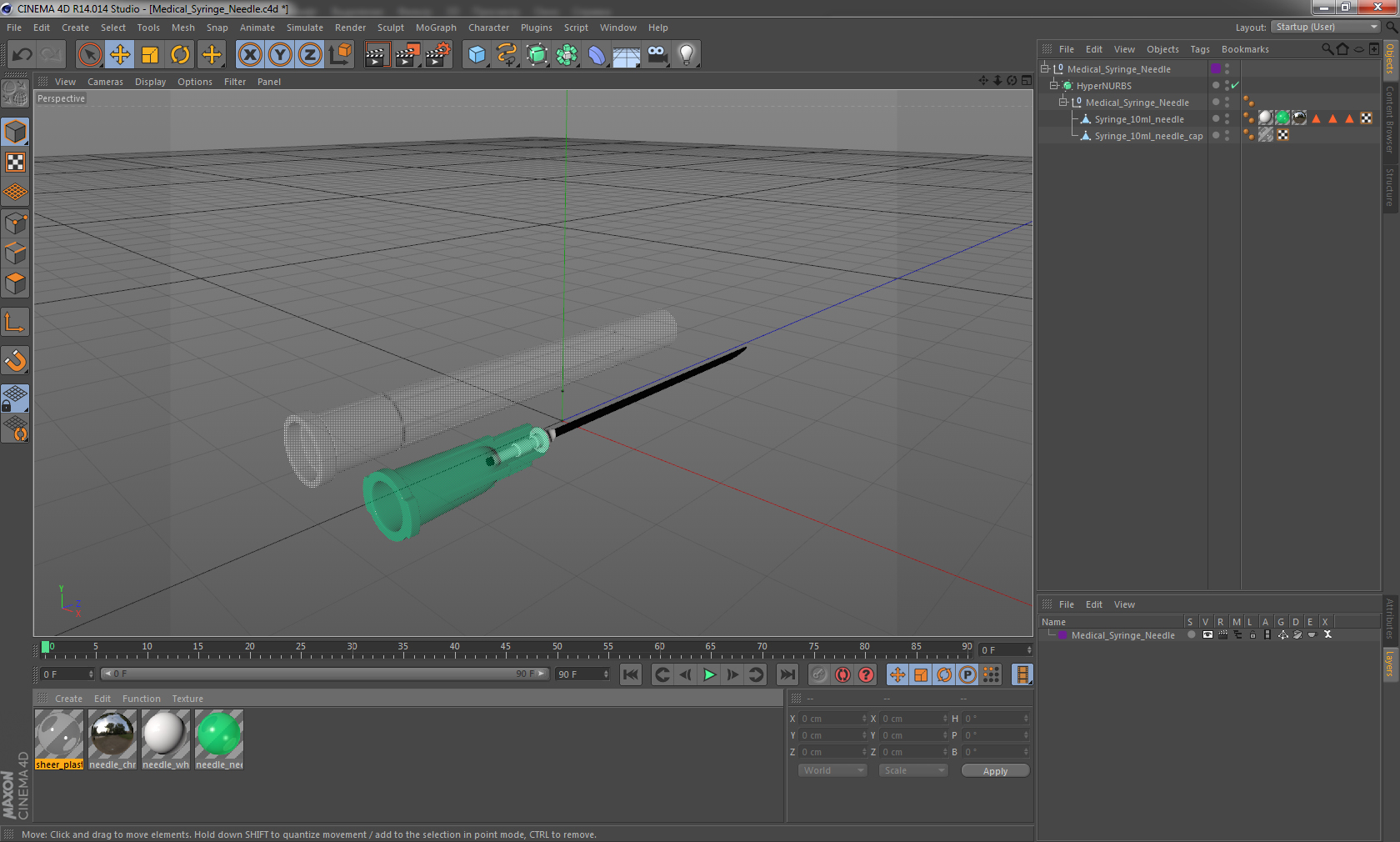Select the Move tool in the top toolbar
The image size is (1400, 842).
[120, 54]
